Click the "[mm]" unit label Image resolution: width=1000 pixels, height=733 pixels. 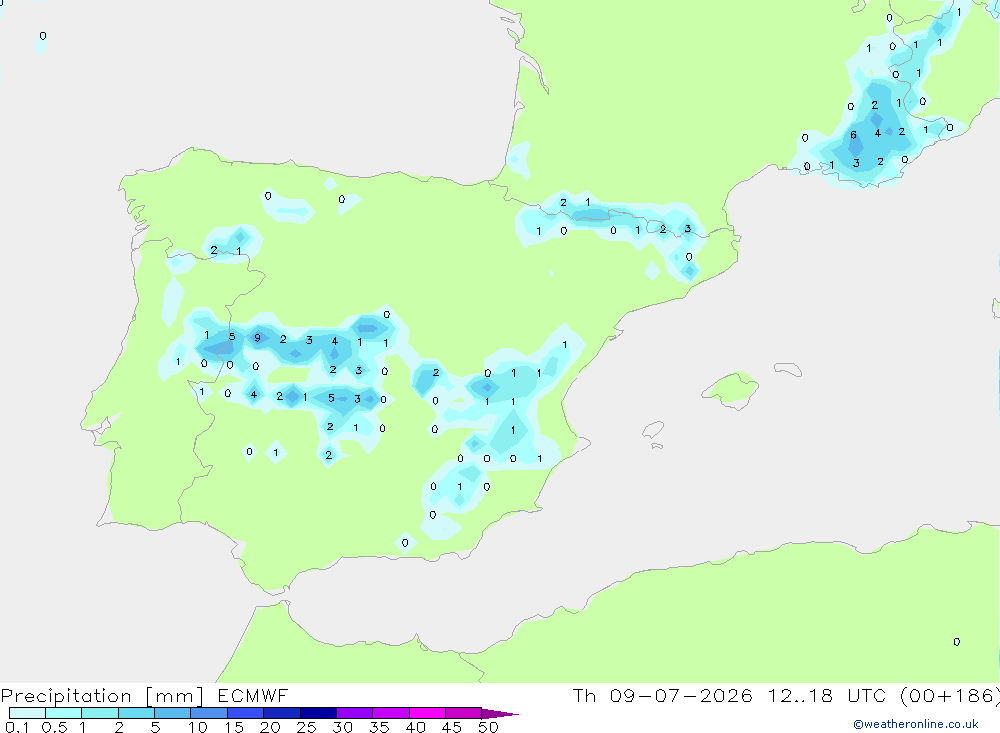click(175, 696)
